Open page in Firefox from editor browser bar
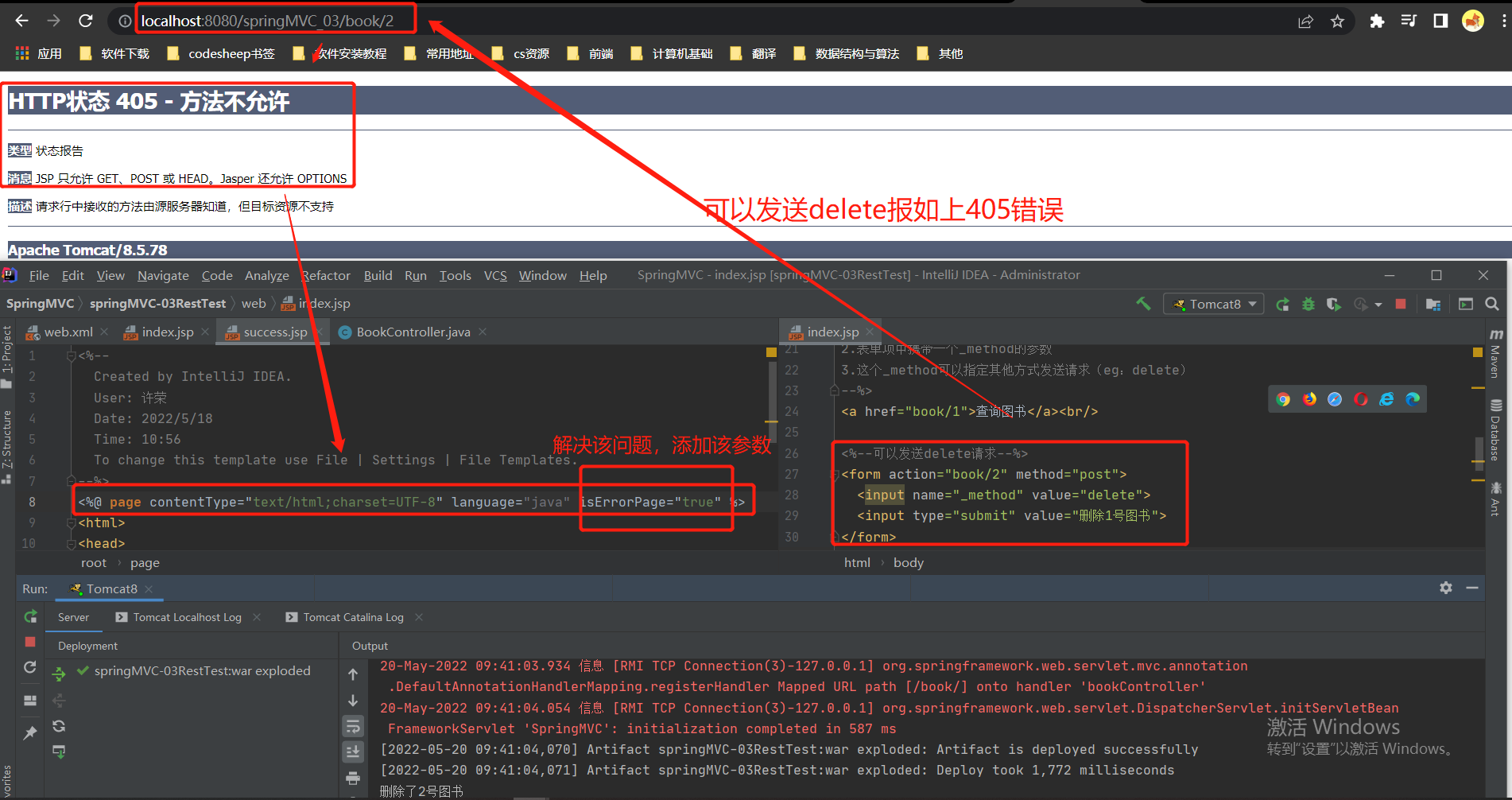This screenshot has width=1512, height=800. coord(1309,399)
